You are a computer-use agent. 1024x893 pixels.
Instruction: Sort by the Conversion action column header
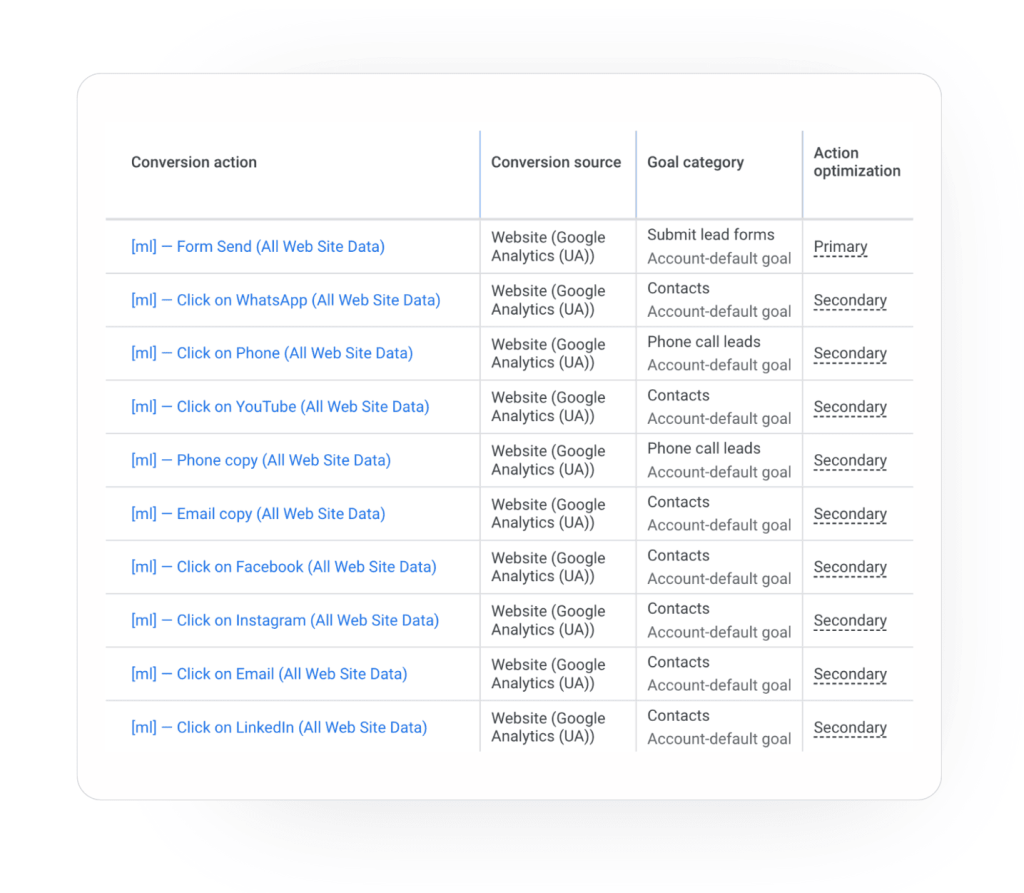tap(194, 161)
